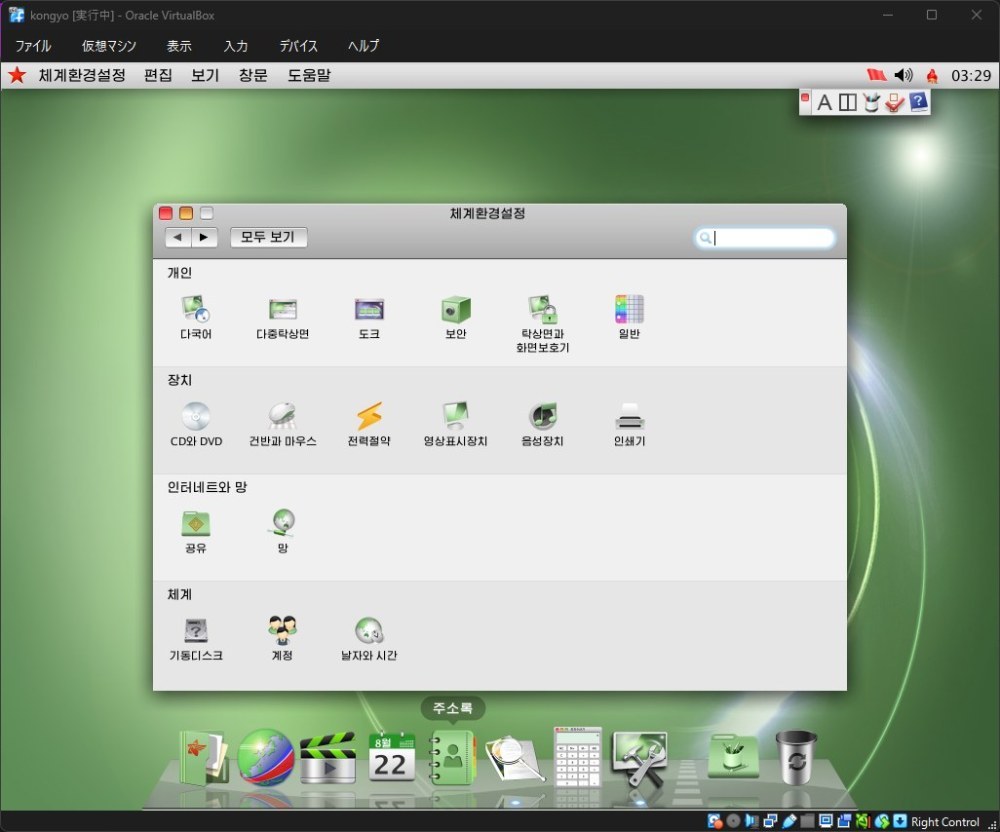The height and width of the screenshot is (832, 1000).
Task: Click the back arrow navigation button
Action: 178,237
